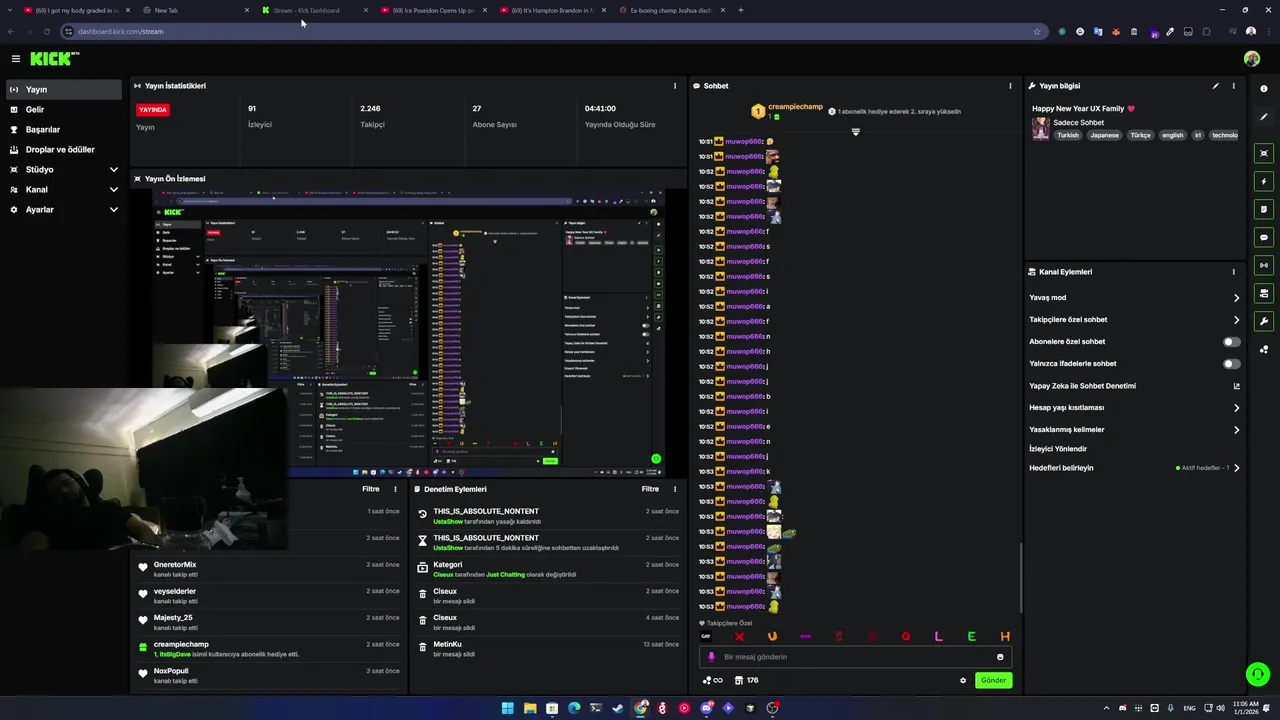
Task: Select the orange U emote
Action: coord(772,637)
